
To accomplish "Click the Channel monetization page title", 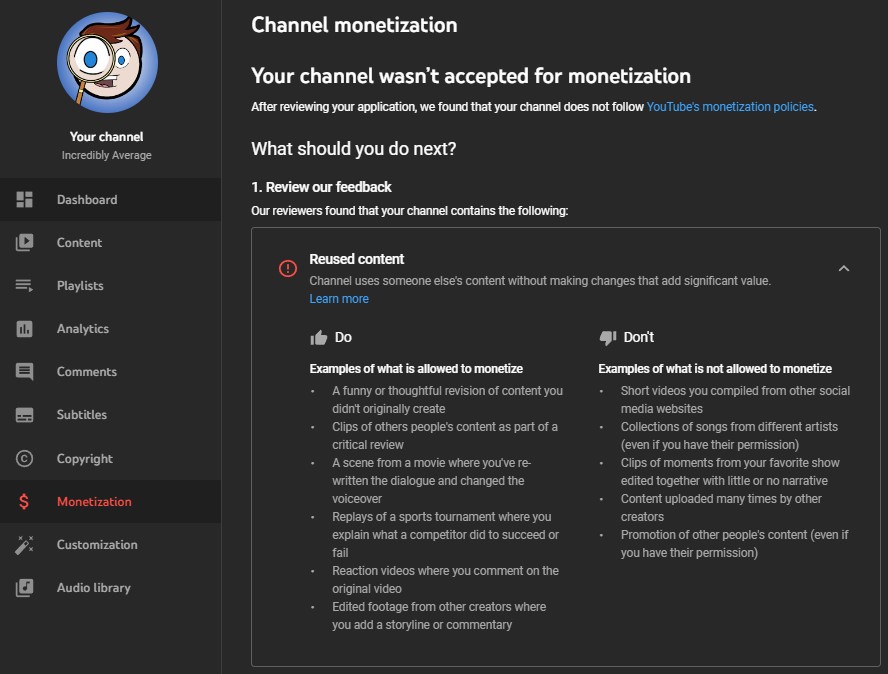I will click(354, 25).
